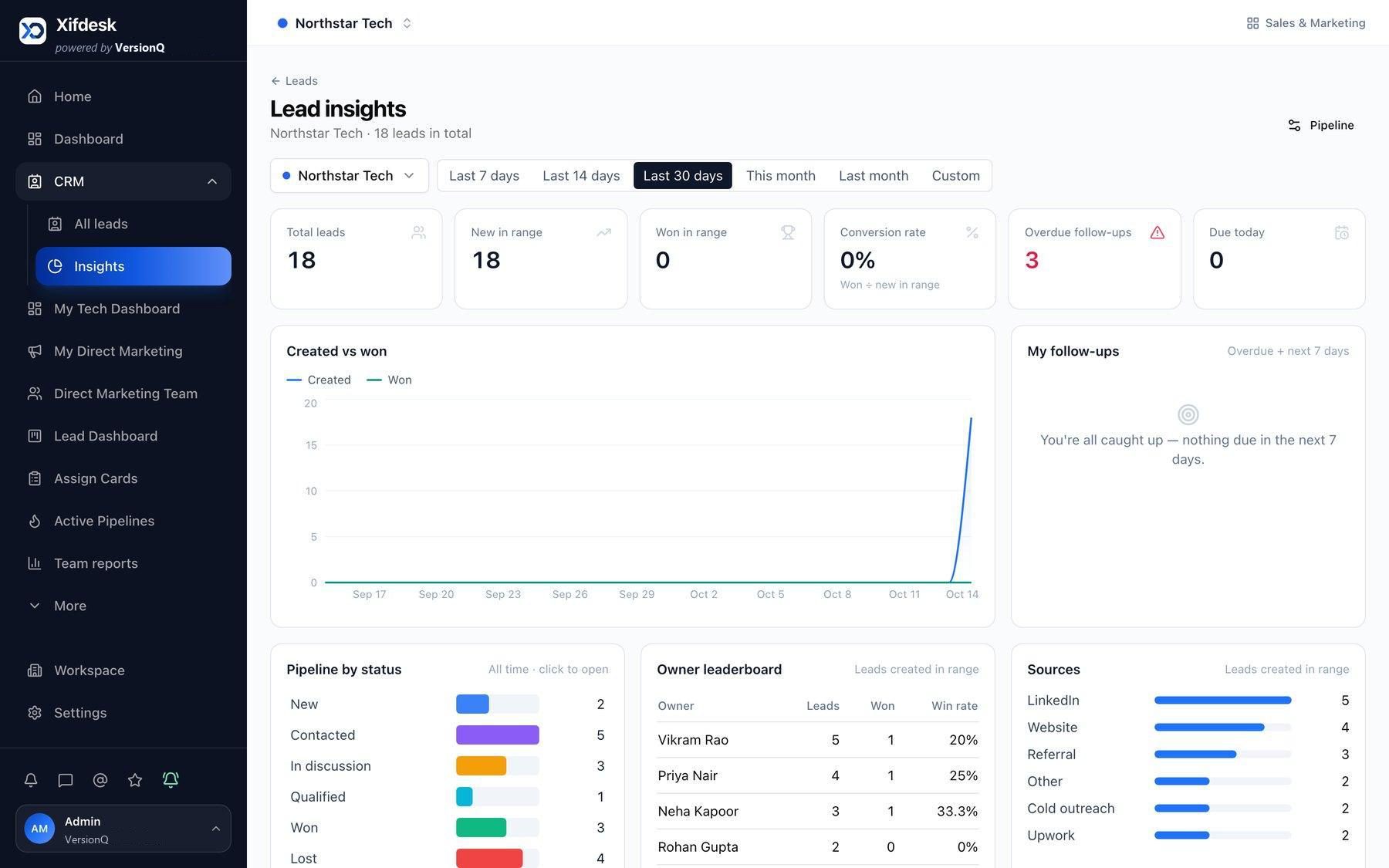Click the Conversion rate percent icon

(972, 232)
